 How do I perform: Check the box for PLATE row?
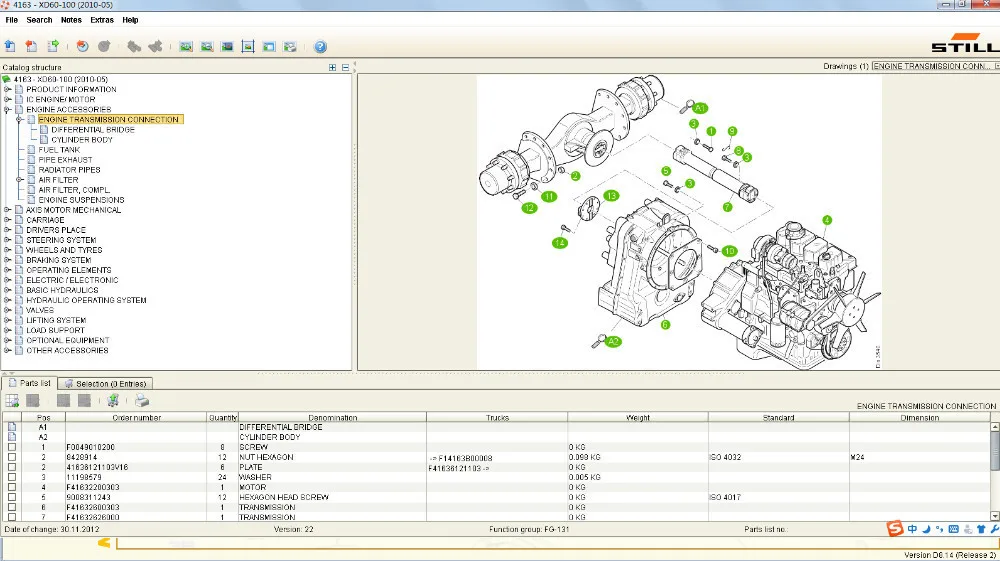click(12, 467)
